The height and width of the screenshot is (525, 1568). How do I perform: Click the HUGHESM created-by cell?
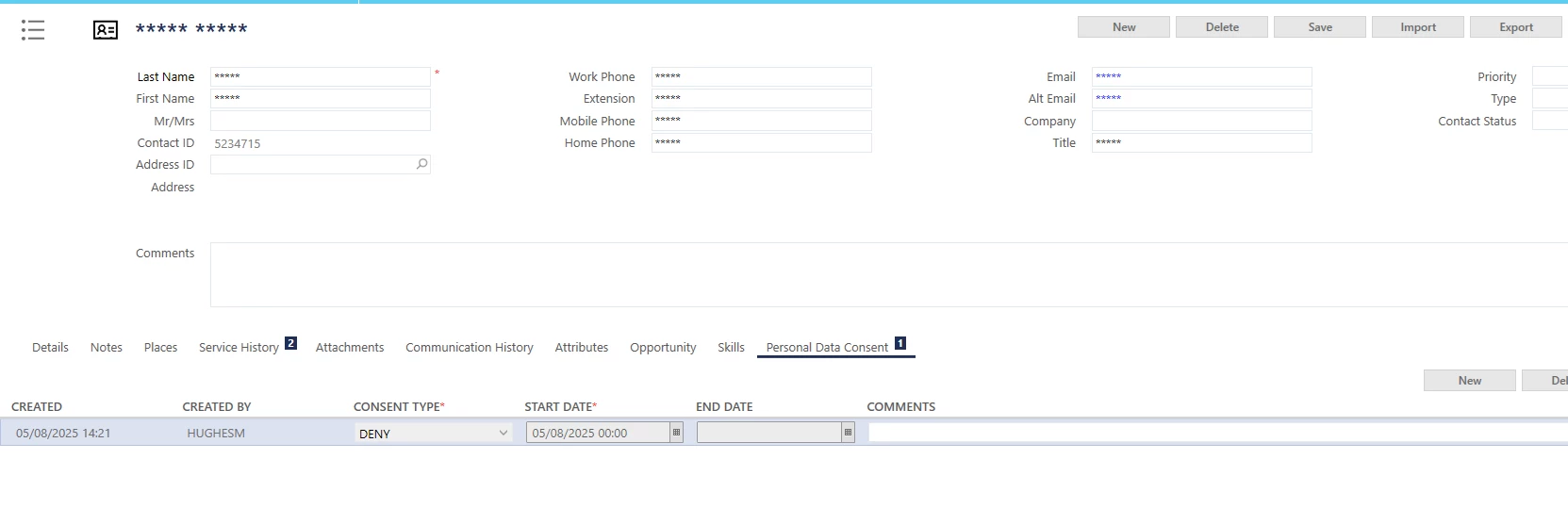click(x=216, y=434)
